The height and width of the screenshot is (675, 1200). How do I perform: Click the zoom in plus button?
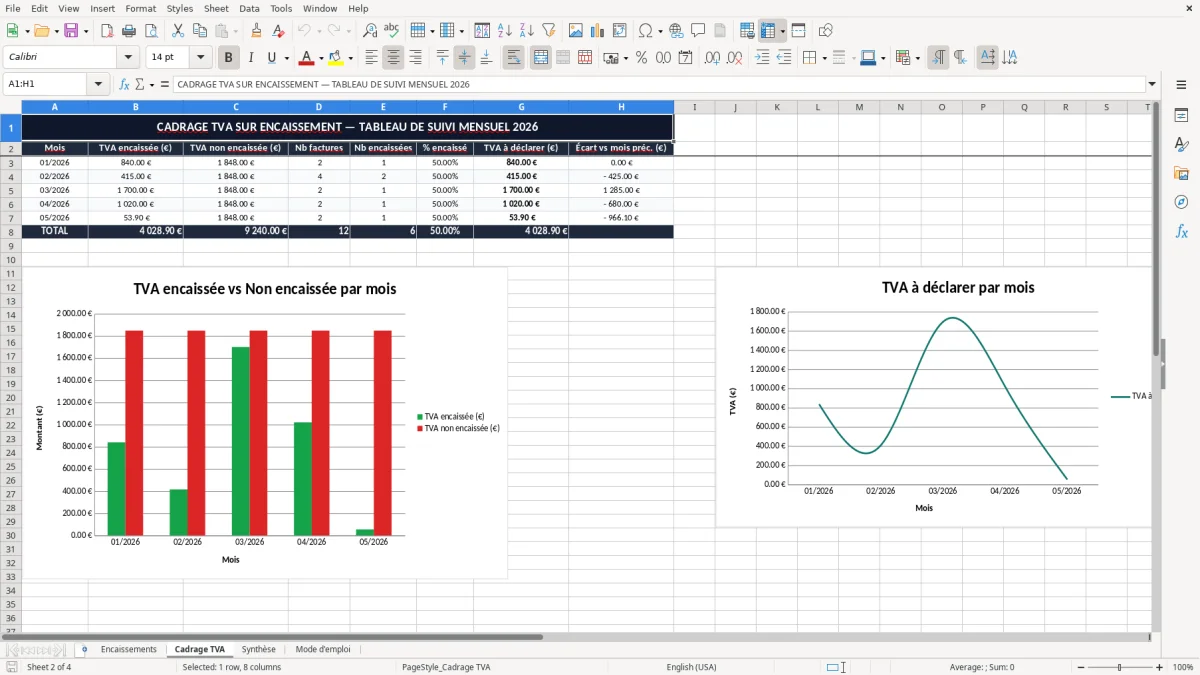click(1160, 667)
